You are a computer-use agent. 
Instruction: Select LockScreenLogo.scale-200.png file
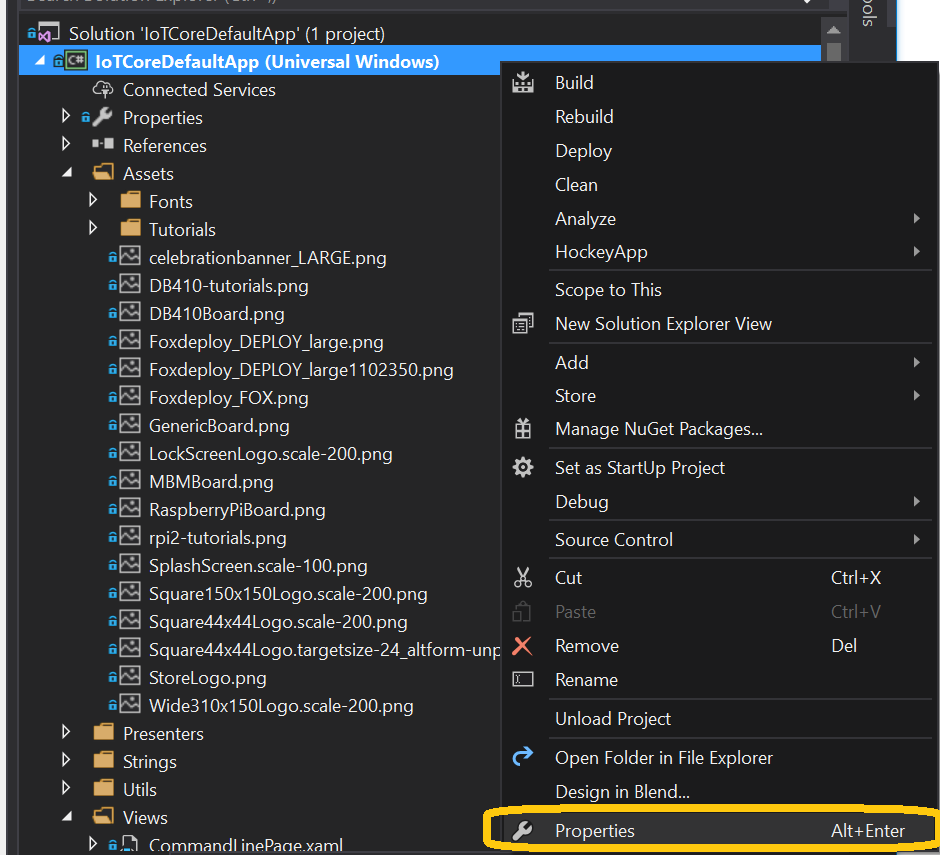pyautogui.click(x=270, y=454)
